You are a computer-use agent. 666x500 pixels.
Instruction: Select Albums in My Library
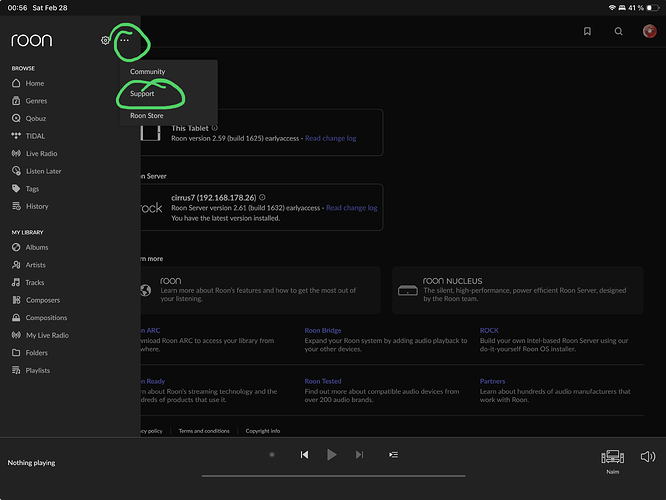[36, 247]
